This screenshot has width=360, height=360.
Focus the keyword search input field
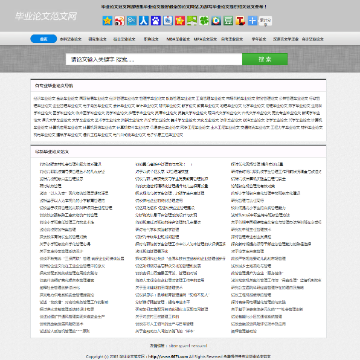(x=154, y=59)
